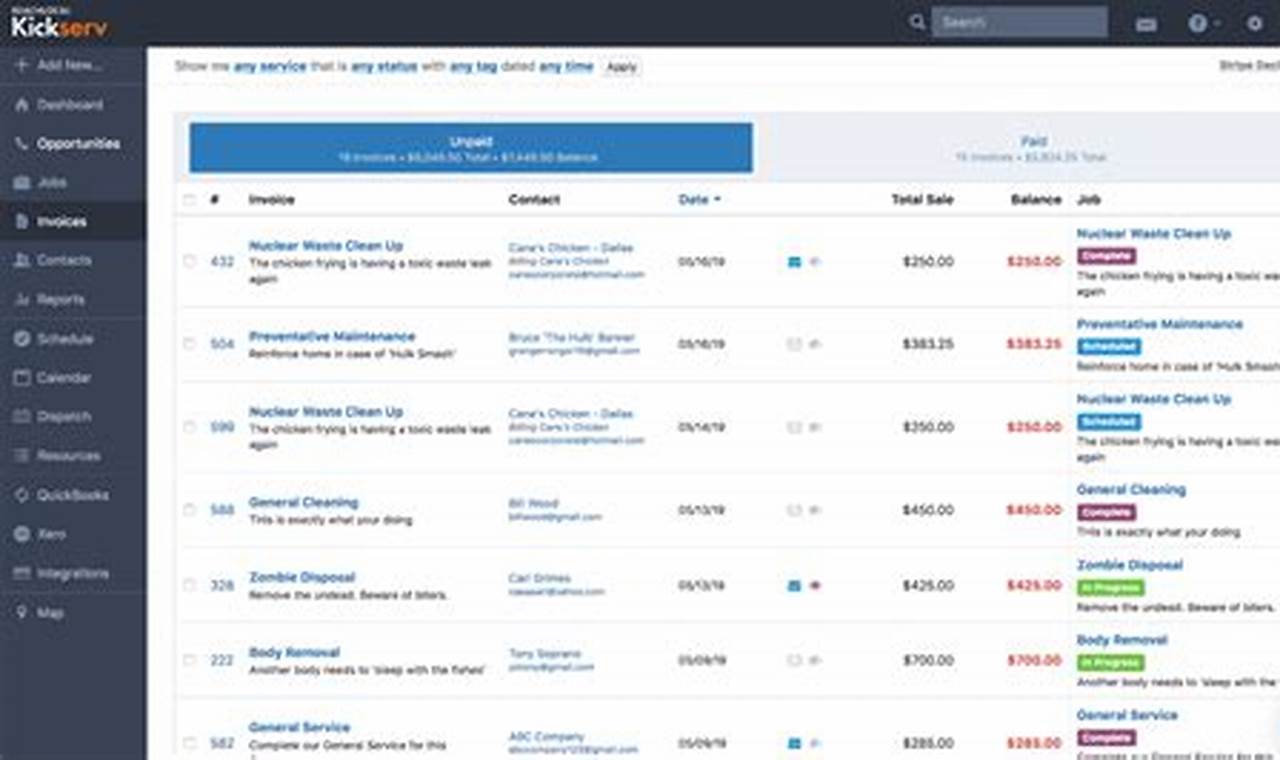Image resolution: width=1280 pixels, height=760 pixels.
Task: Click the Kickserv logo
Action: coord(59,23)
